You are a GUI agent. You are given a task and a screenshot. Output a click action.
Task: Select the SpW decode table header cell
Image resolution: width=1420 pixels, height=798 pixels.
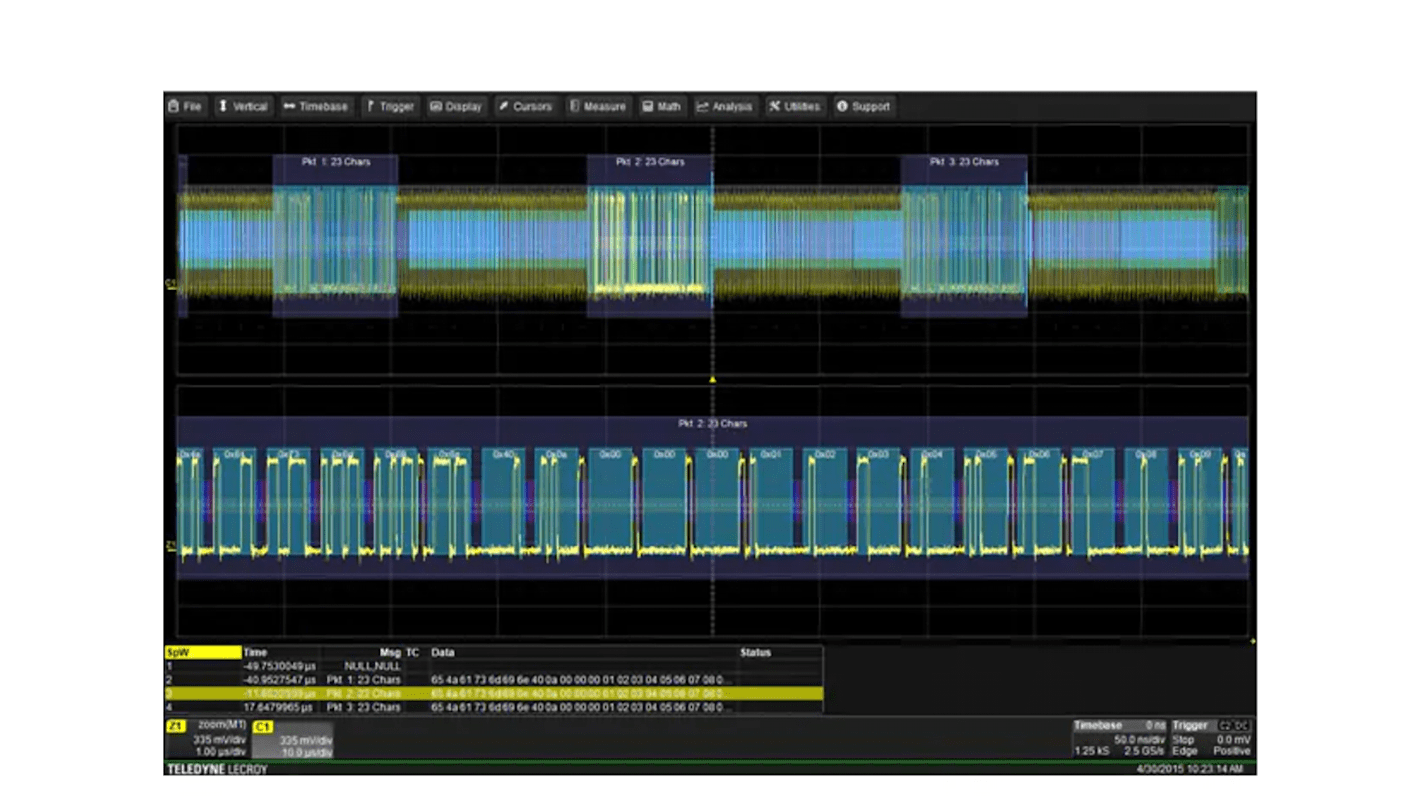(203, 652)
